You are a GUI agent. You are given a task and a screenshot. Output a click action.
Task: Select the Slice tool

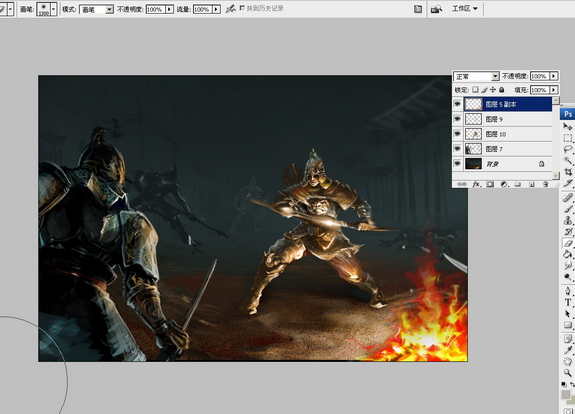click(568, 183)
